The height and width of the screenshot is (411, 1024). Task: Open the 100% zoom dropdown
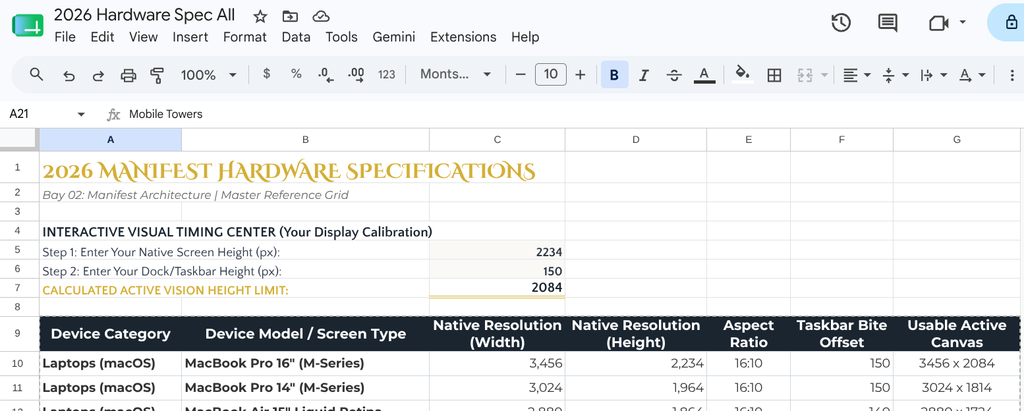point(208,75)
